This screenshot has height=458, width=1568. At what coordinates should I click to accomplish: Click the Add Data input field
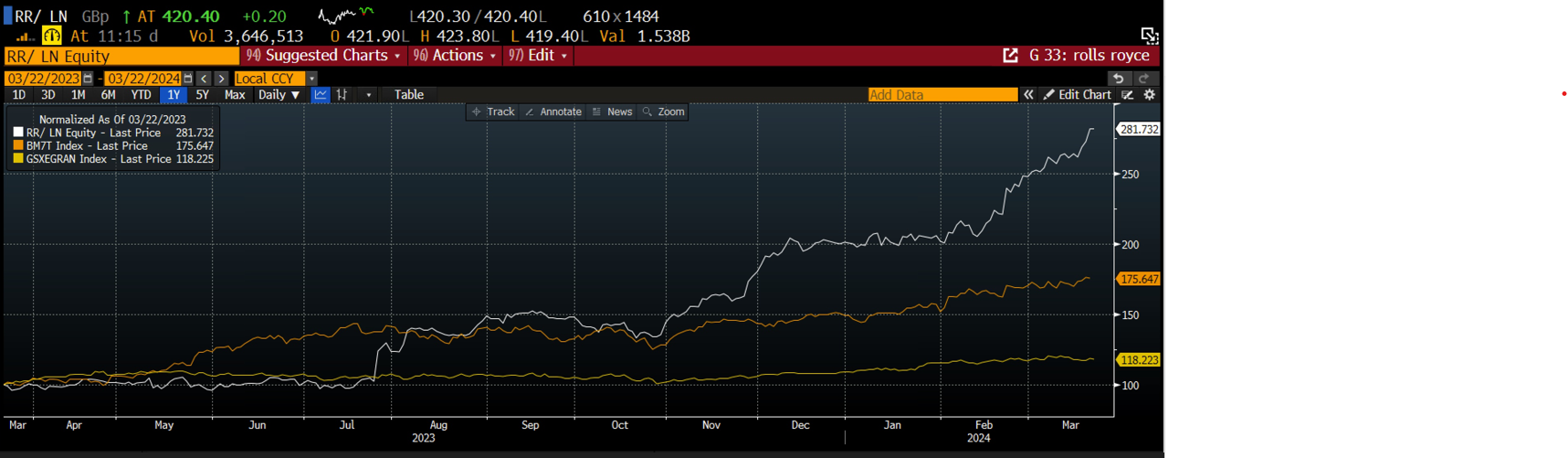pos(942,95)
